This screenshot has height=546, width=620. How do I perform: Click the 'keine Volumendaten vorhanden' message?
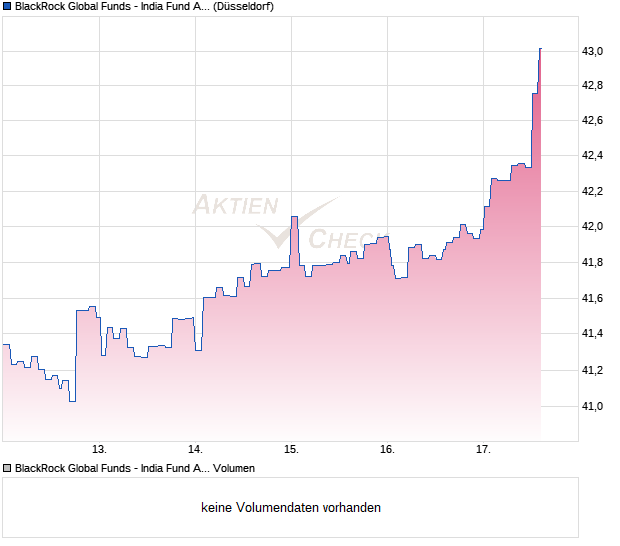291,507
